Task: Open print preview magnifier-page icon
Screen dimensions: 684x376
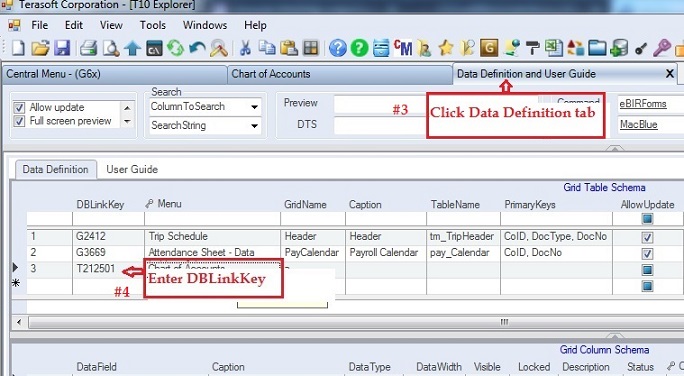Action: tap(111, 48)
